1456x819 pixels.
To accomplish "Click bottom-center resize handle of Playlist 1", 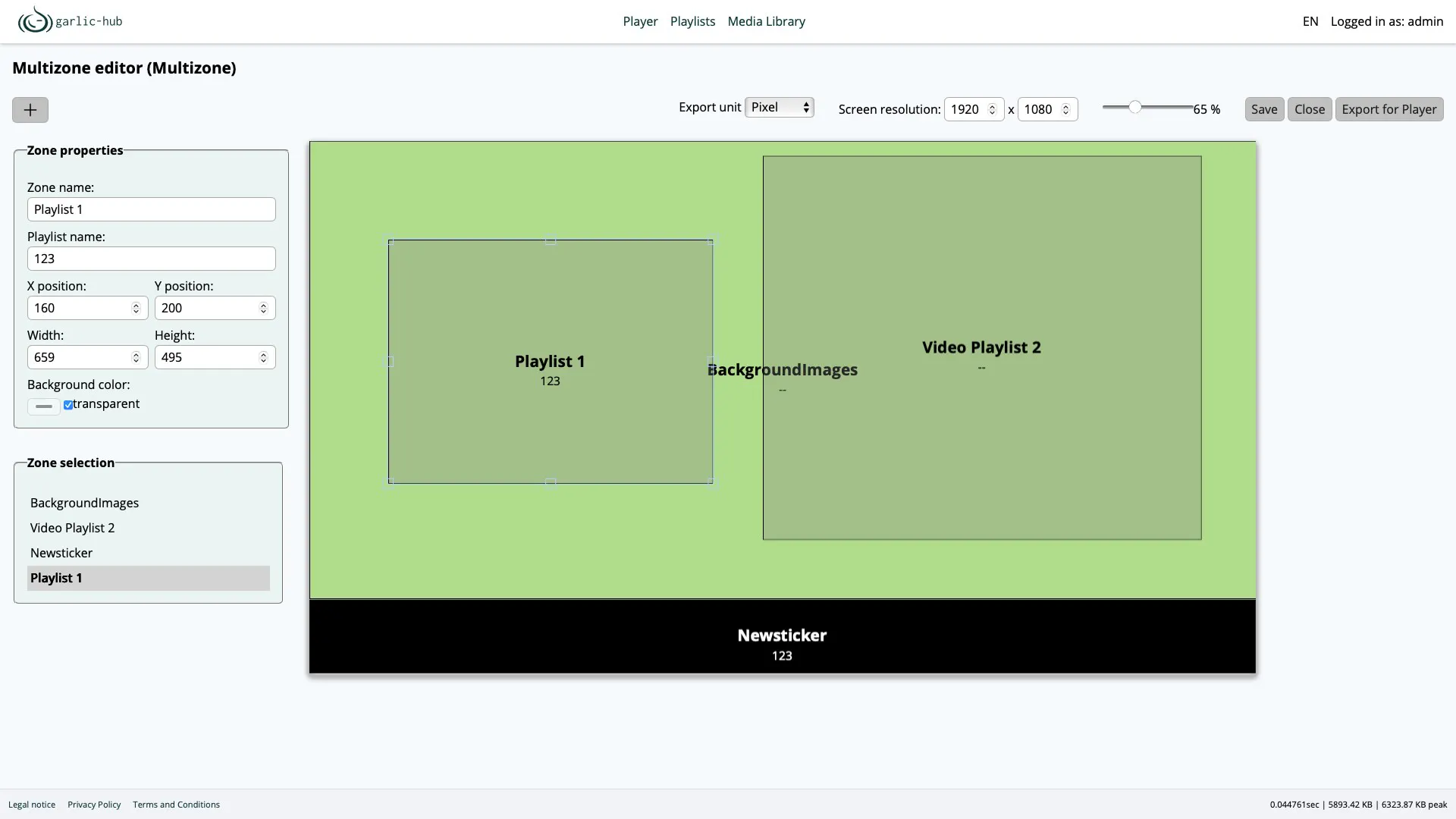I will pyautogui.click(x=551, y=482).
